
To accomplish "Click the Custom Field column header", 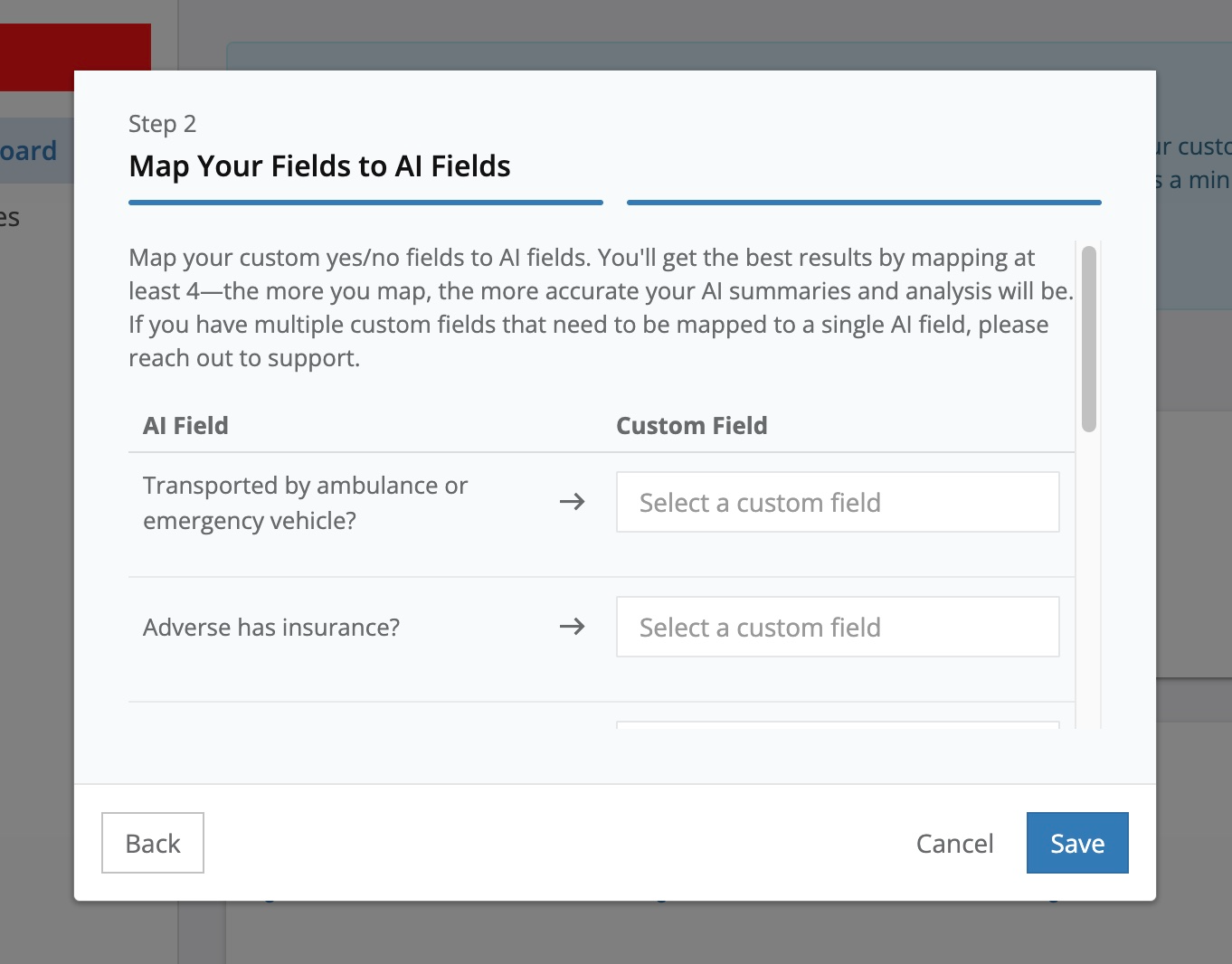I will pos(691,425).
